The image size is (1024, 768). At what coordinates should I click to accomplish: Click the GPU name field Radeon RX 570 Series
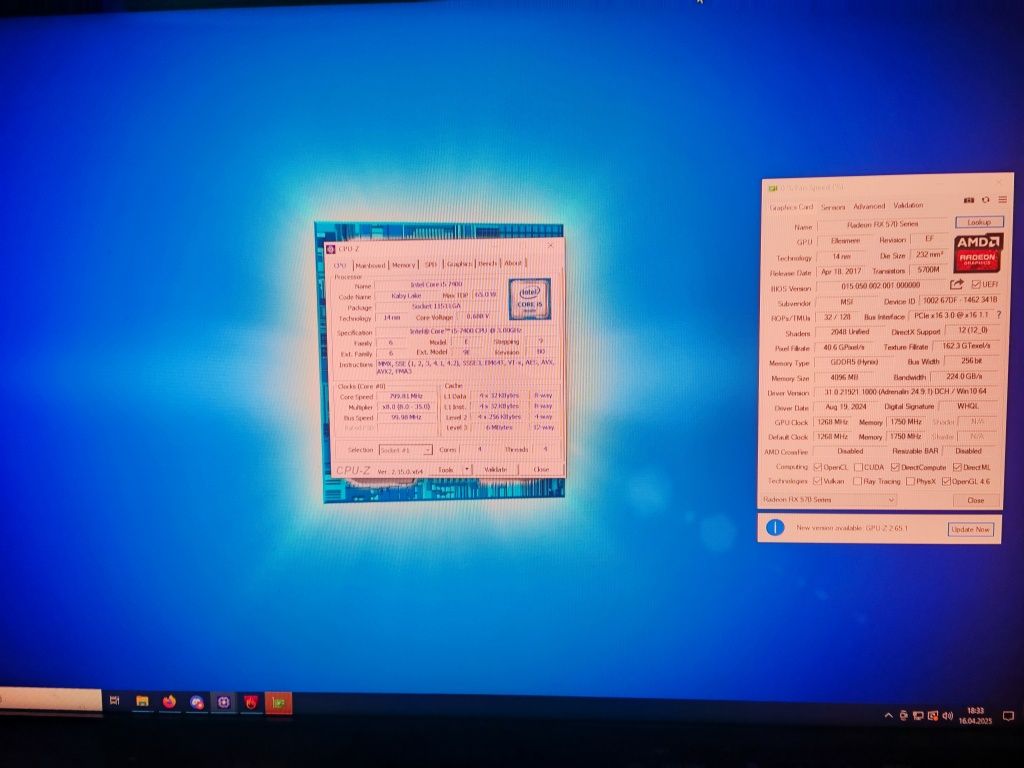(x=883, y=224)
